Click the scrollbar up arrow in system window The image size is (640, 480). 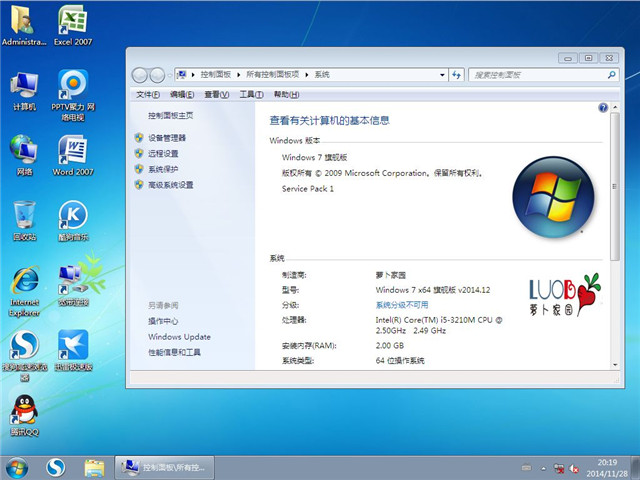click(615, 107)
